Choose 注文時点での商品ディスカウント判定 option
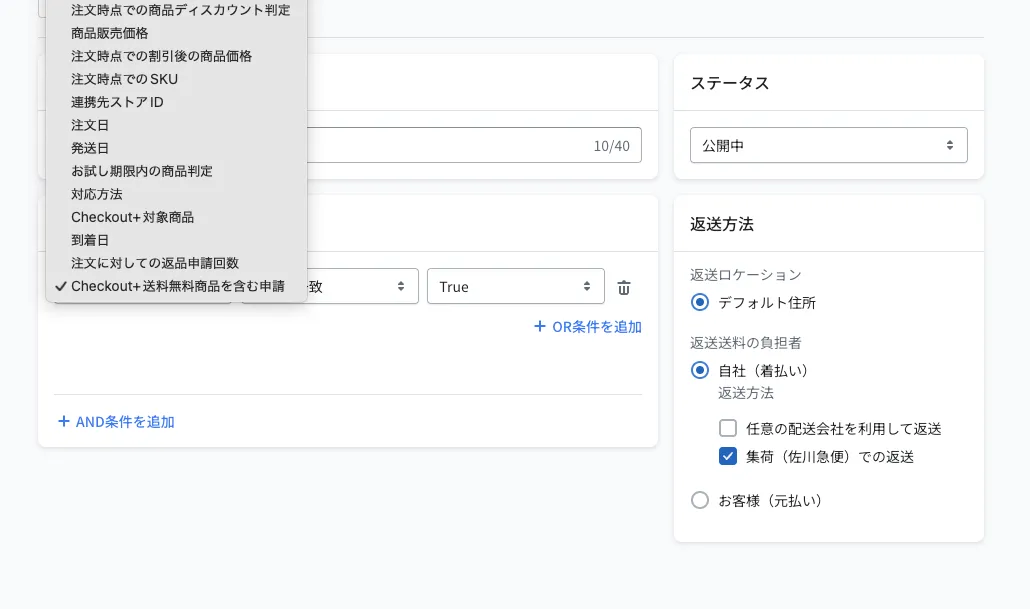Viewport: 1030px width, 609px height. (x=176, y=10)
